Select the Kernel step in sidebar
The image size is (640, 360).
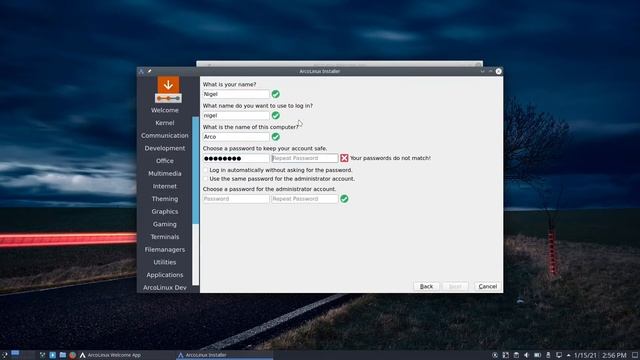pos(164,123)
